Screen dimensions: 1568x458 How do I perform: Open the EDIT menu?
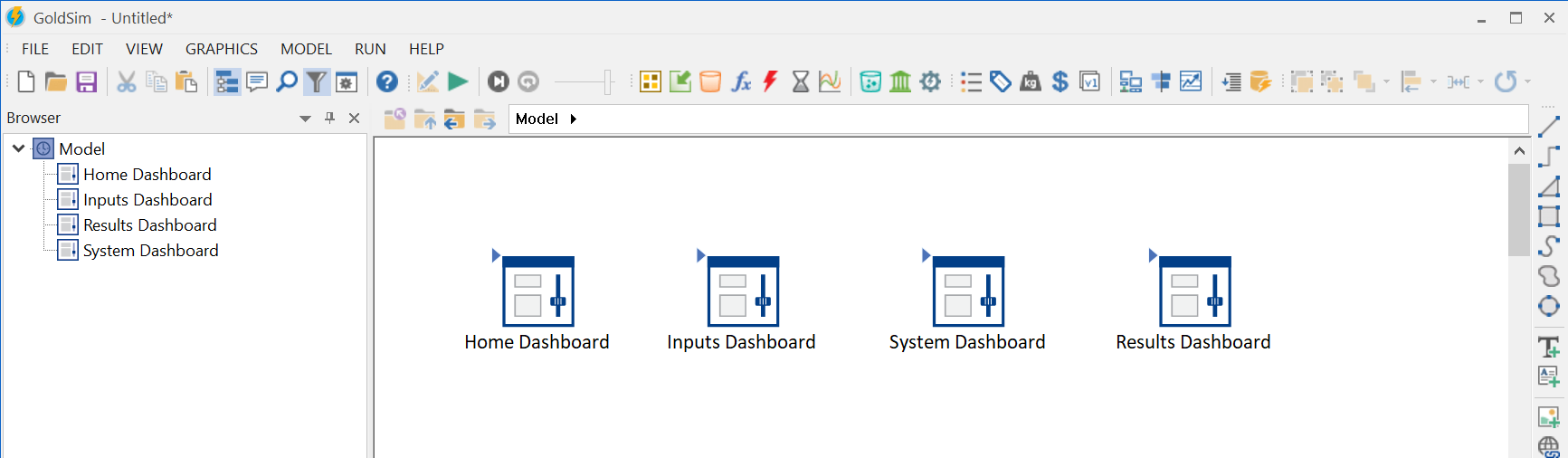[88, 49]
